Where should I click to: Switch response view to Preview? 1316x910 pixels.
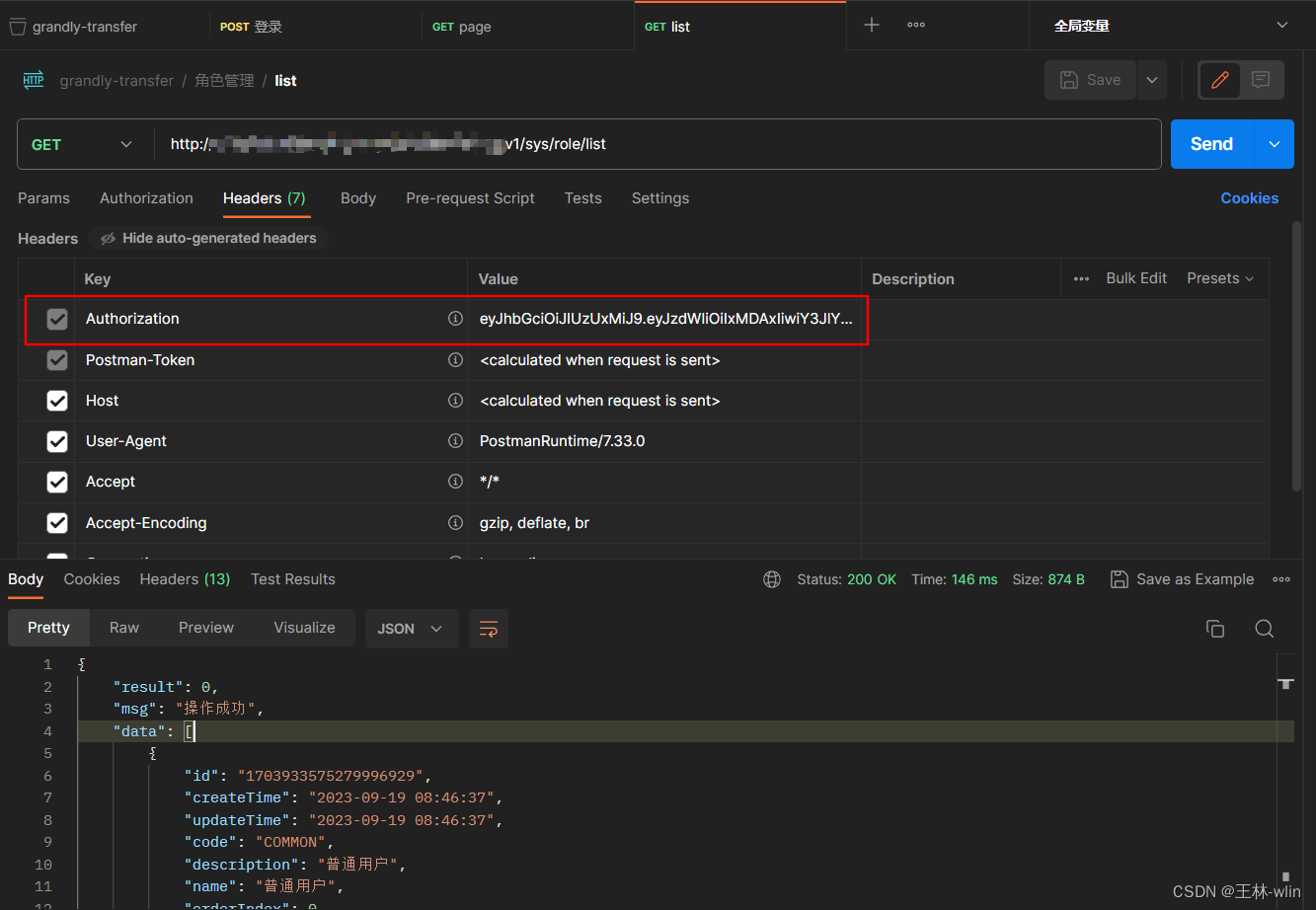point(206,628)
